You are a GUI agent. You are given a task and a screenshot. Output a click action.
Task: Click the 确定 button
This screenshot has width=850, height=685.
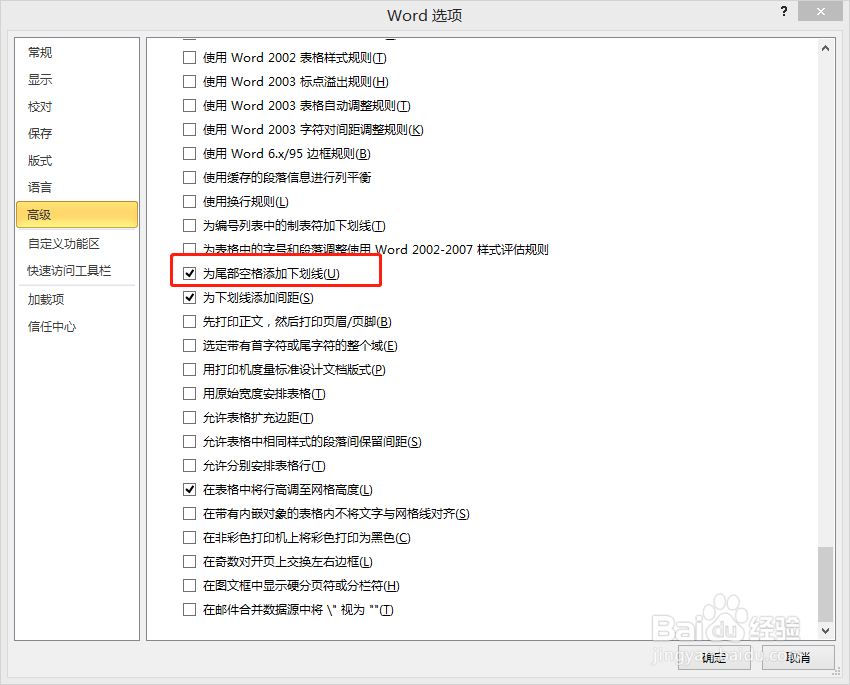[x=714, y=657]
